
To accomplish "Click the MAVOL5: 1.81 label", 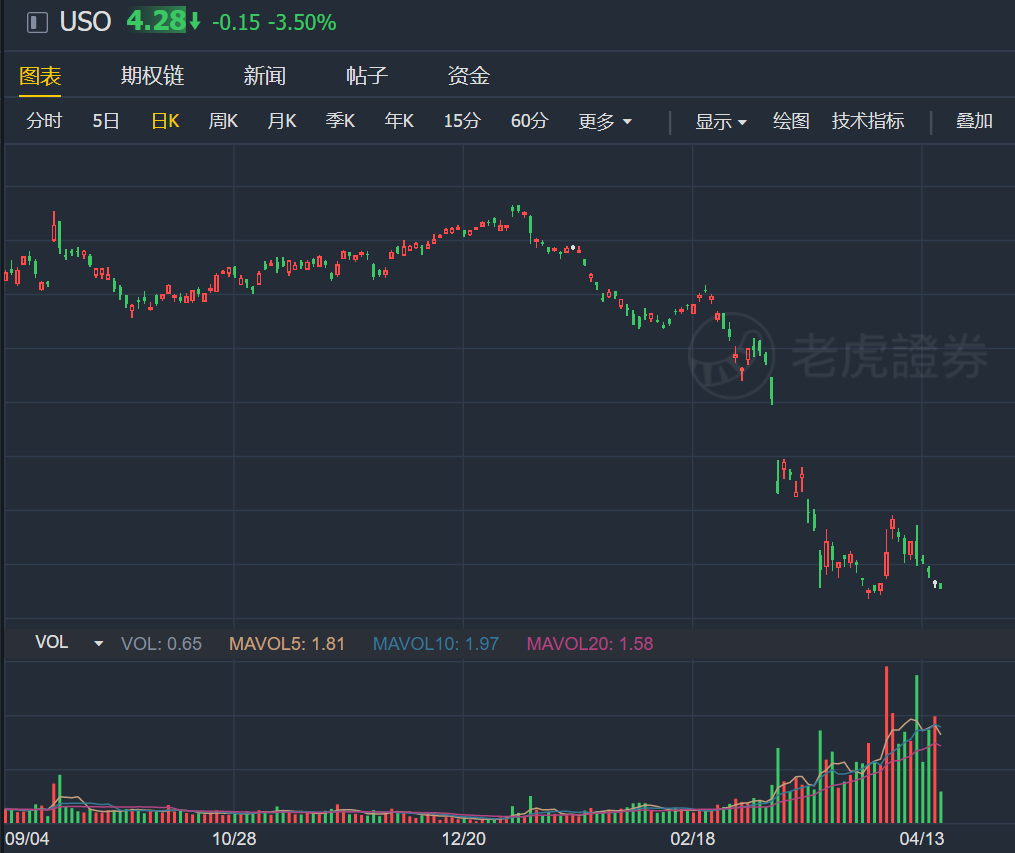I will pos(287,644).
